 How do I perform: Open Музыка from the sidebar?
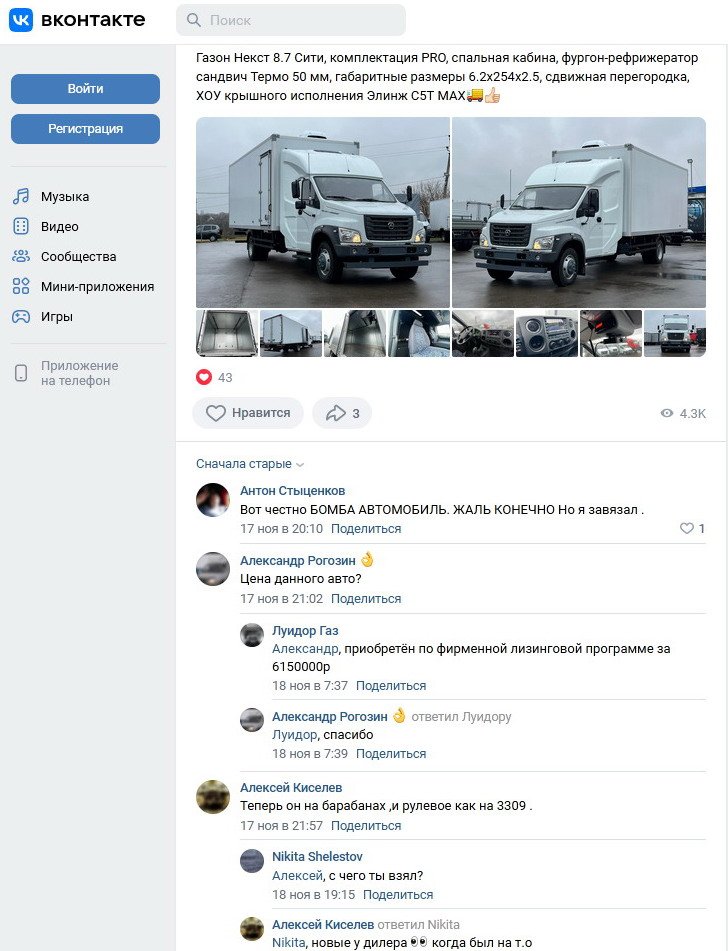coord(64,197)
